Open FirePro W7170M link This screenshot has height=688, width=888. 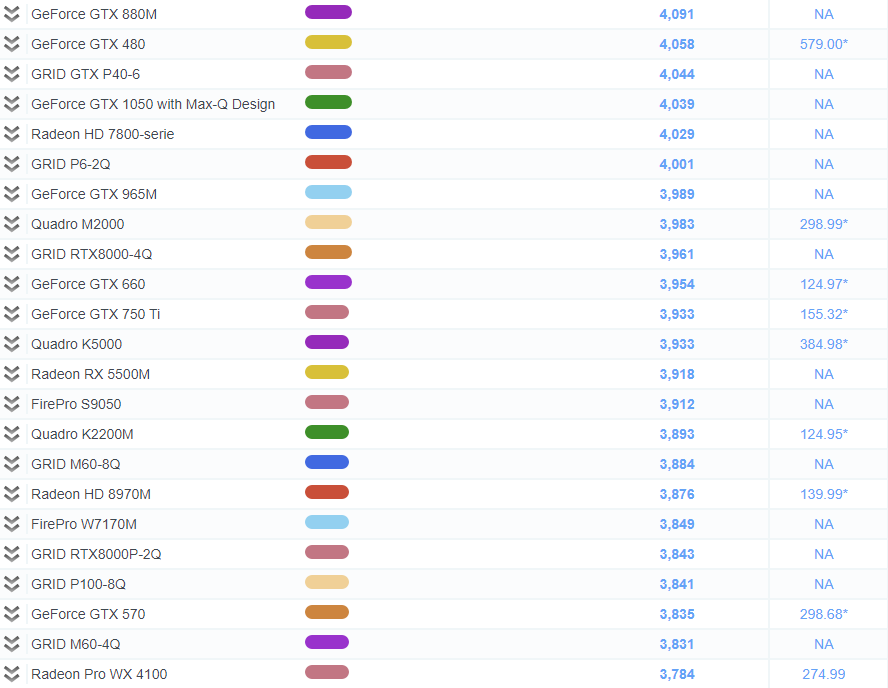84,524
